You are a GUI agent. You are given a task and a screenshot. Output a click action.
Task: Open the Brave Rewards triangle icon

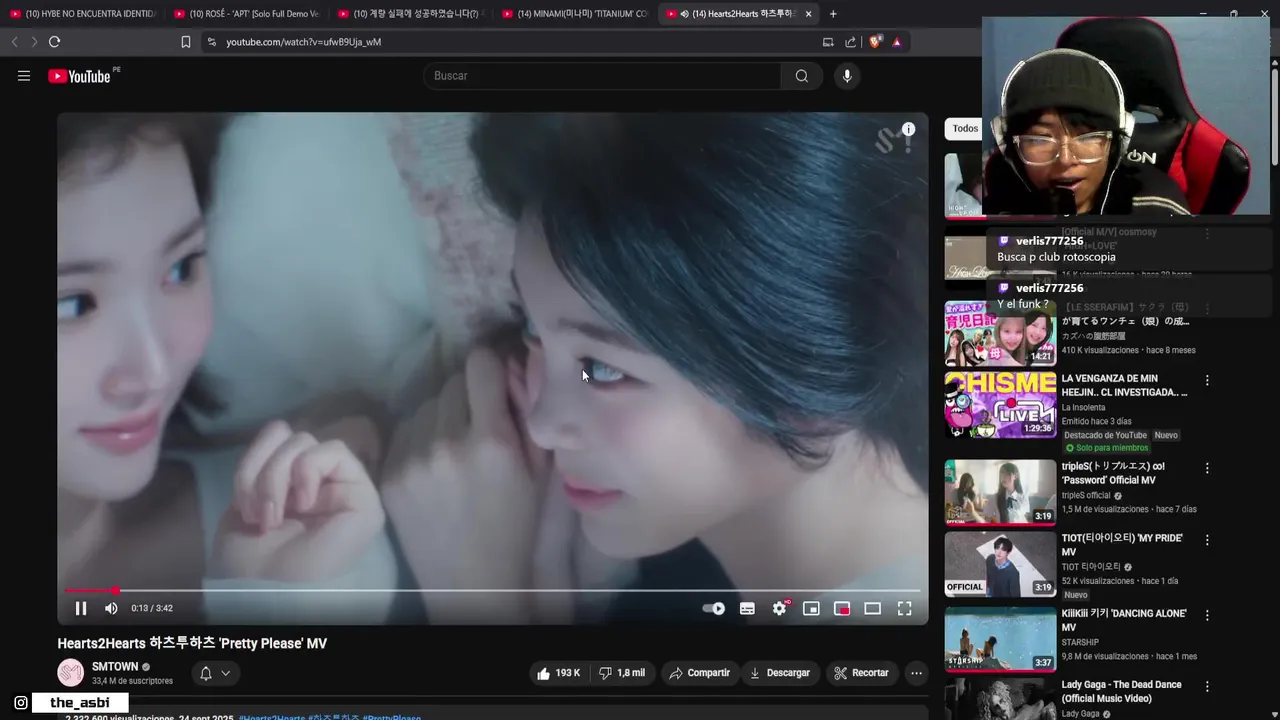click(x=897, y=42)
